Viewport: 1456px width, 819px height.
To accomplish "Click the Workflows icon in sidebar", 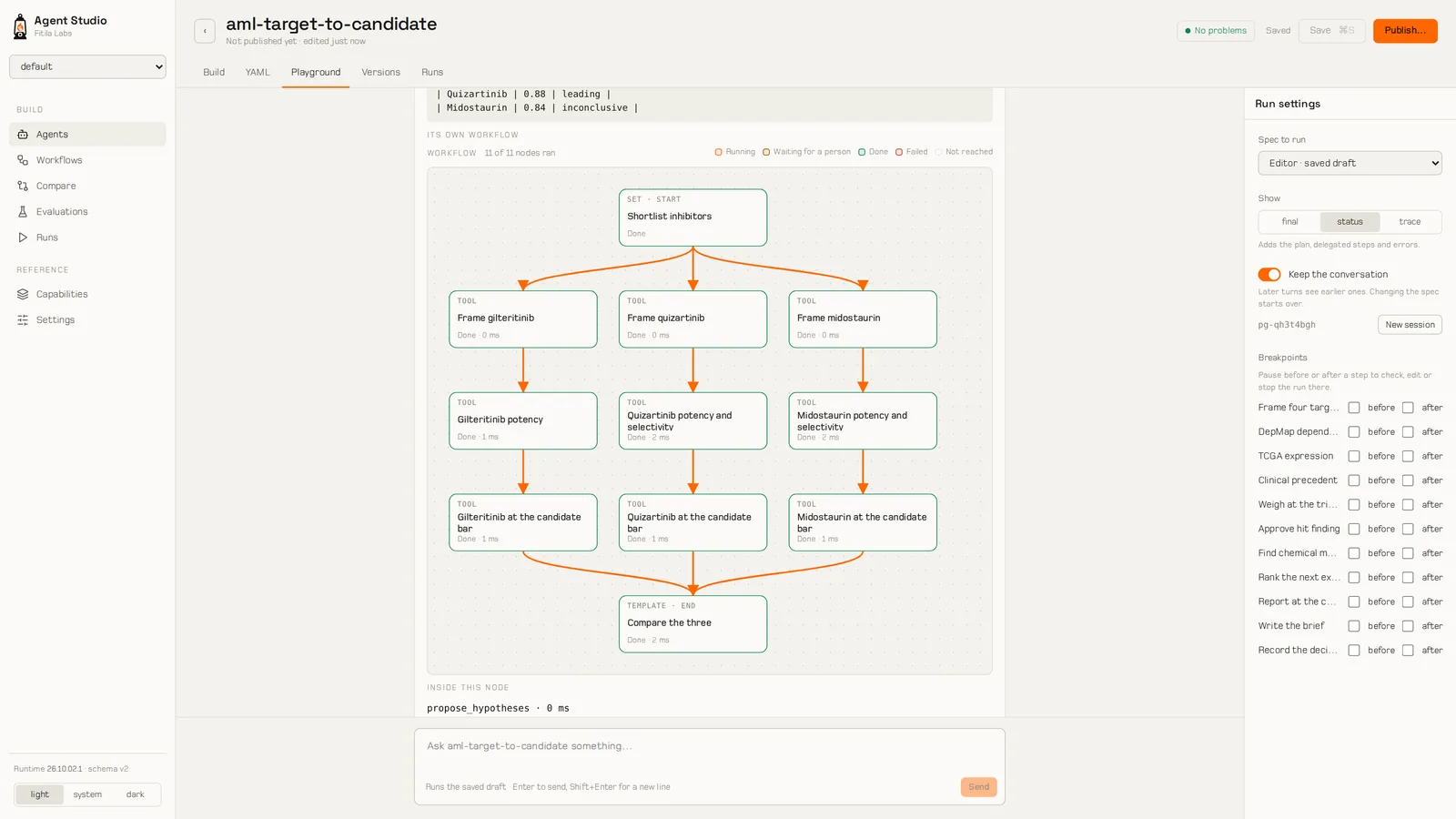I will [x=23, y=160].
